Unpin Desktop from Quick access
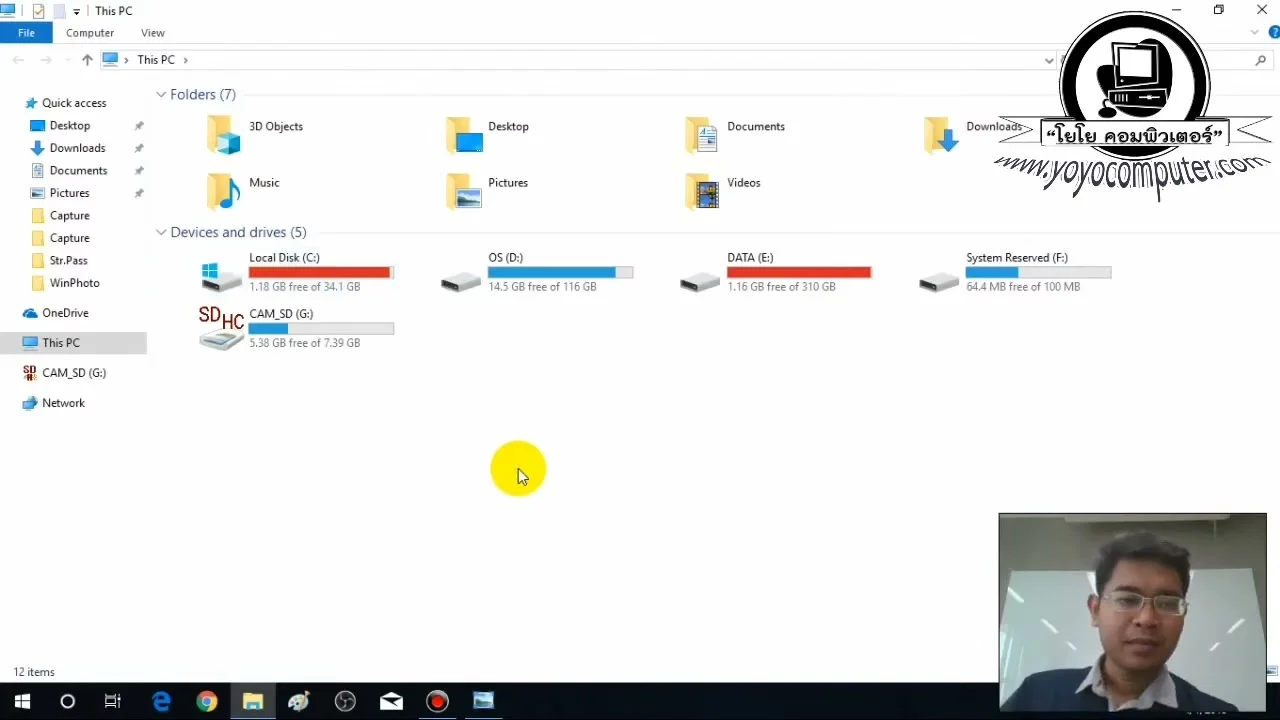Image resolution: width=1280 pixels, height=720 pixels. [x=140, y=125]
